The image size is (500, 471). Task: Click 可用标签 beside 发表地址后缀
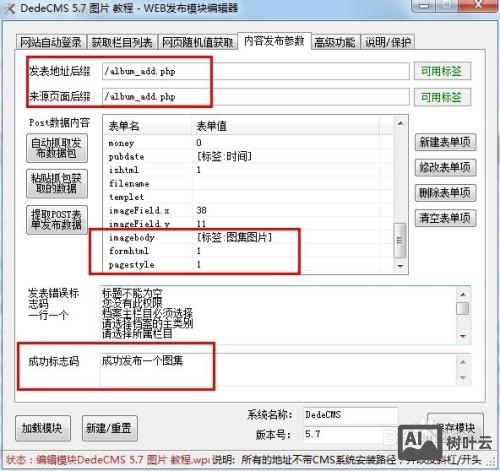(x=442, y=71)
